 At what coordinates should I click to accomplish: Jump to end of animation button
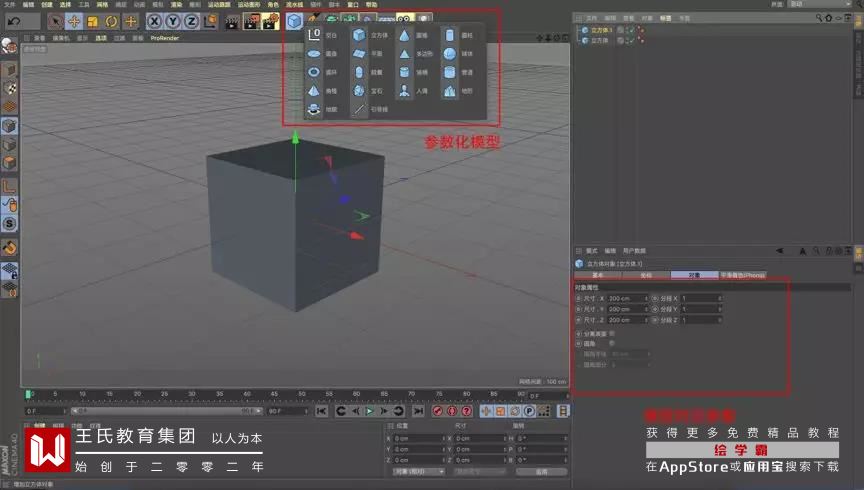pos(418,411)
